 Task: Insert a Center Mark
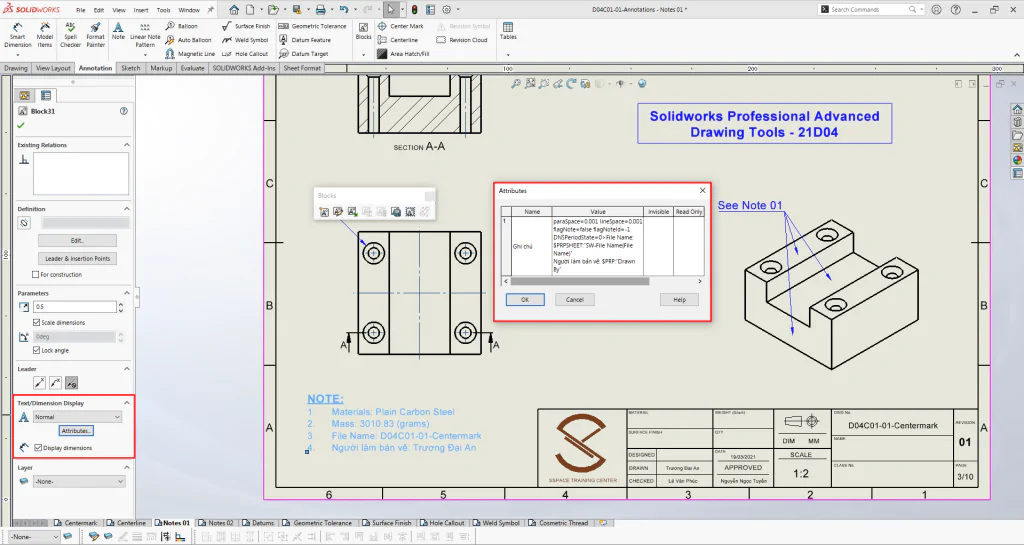pyautogui.click(x=400, y=26)
